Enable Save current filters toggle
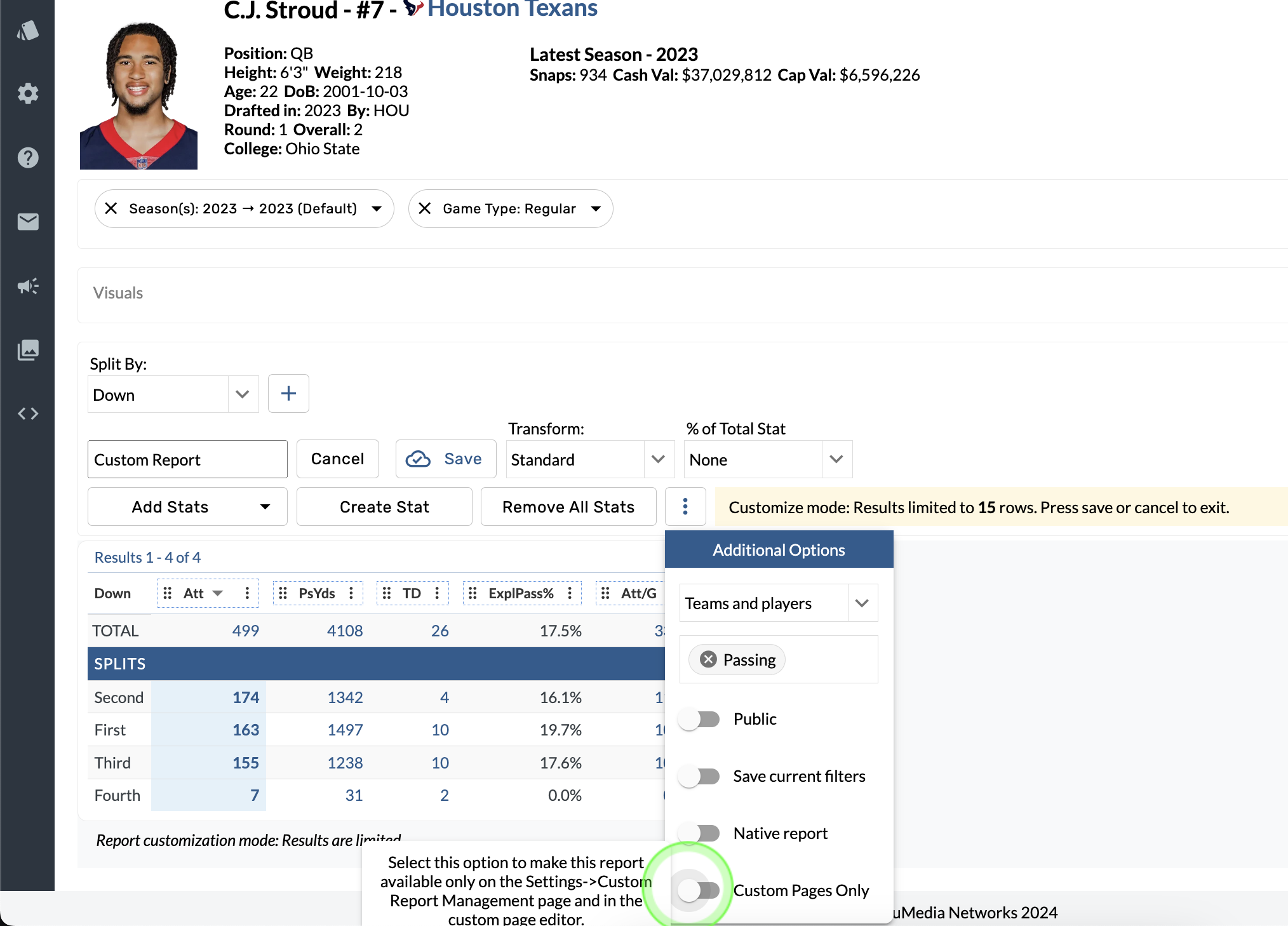The height and width of the screenshot is (926, 1288). pyautogui.click(x=699, y=776)
